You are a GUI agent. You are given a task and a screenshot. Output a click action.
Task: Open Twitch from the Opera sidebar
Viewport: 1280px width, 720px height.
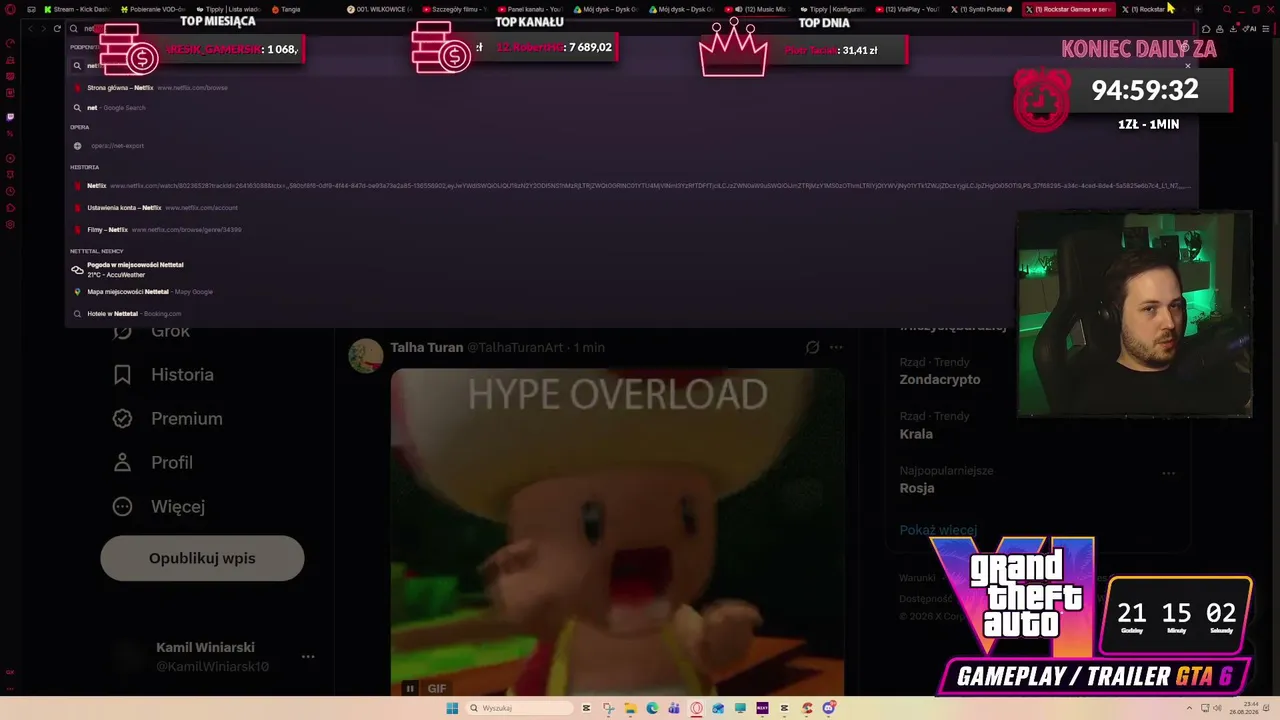[x=10, y=117]
